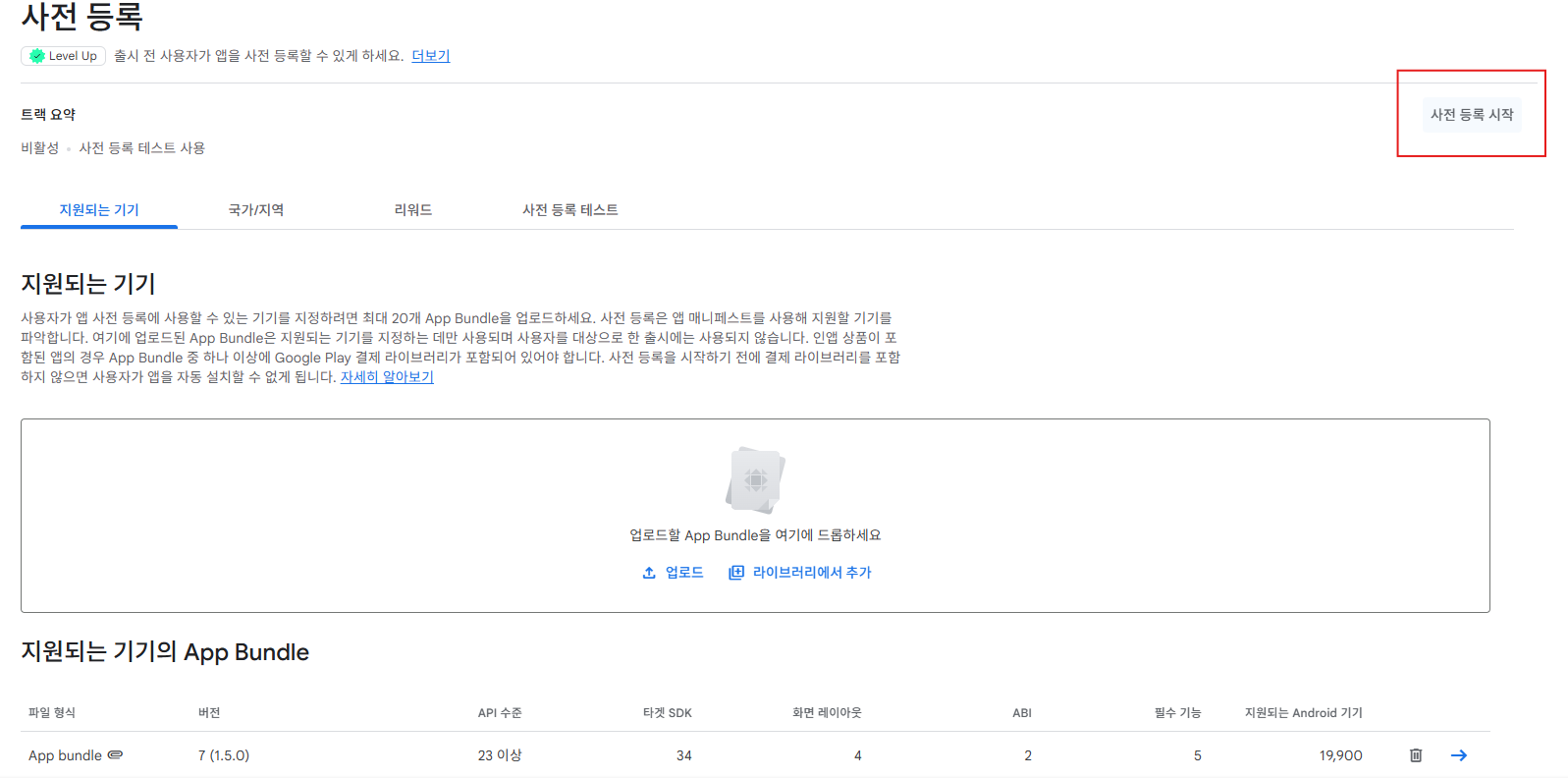The width and height of the screenshot is (1568, 778).
Task: Click the API 수준 column header
Action: pos(500,713)
